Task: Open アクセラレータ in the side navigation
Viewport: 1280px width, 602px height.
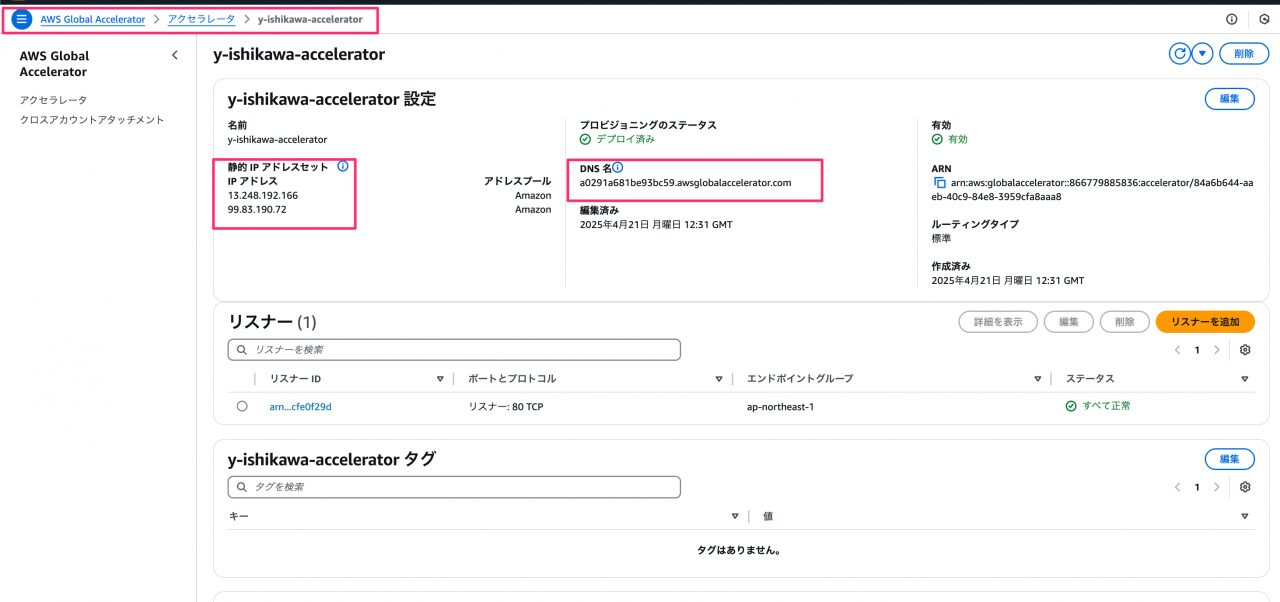Action: (54, 100)
